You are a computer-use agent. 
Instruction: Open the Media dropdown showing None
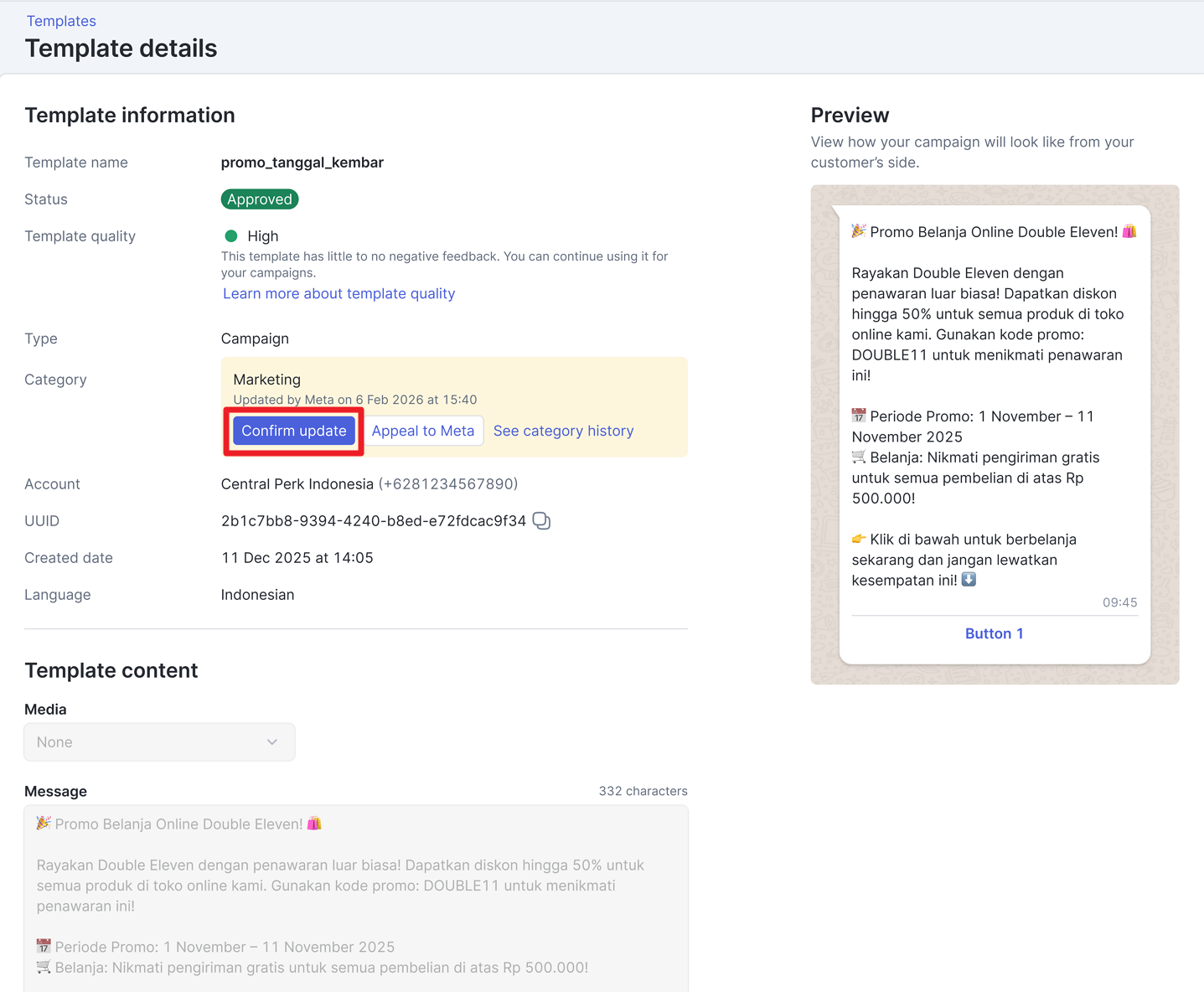click(x=159, y=742)
